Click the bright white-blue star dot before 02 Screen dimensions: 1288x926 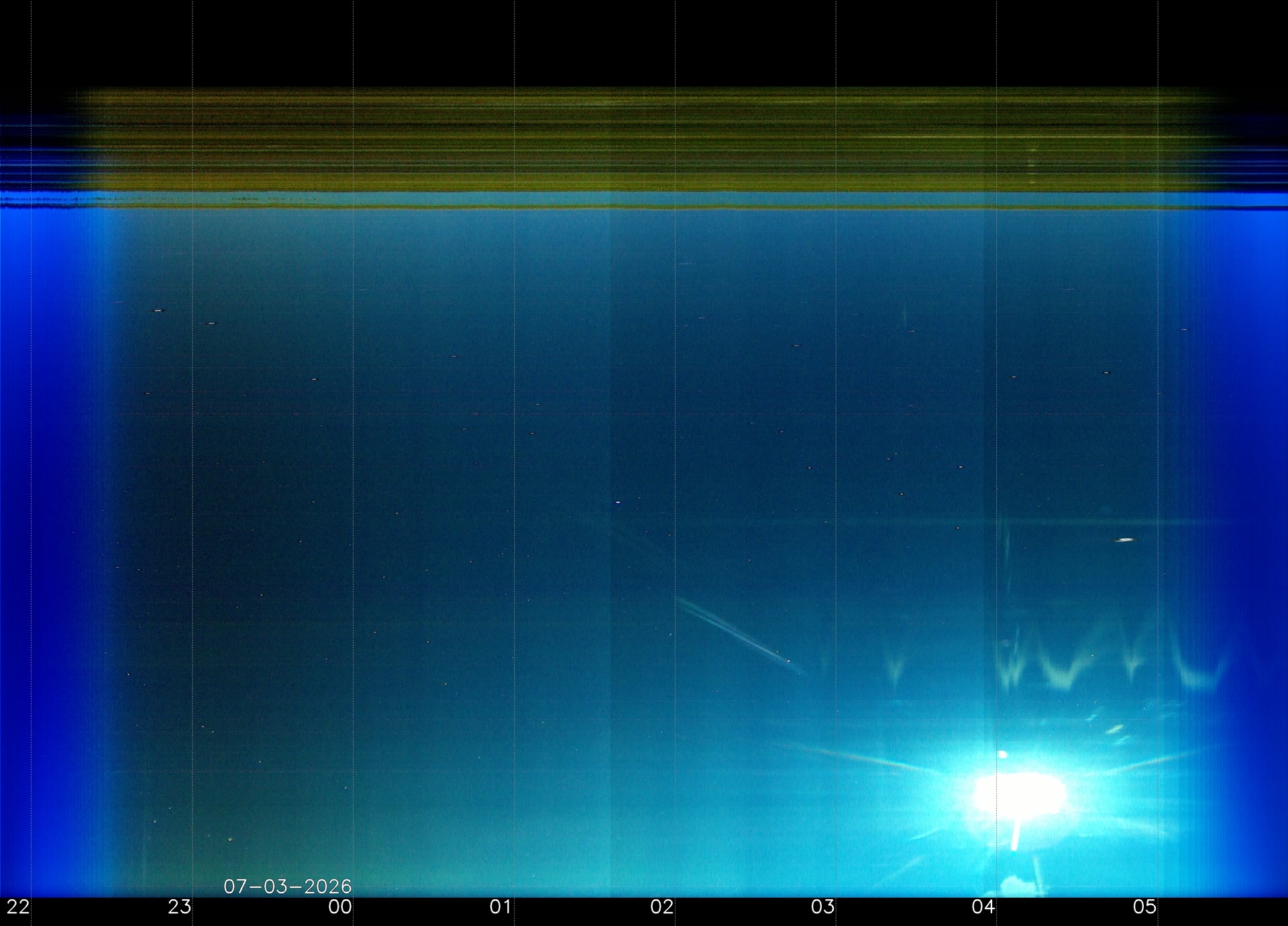(x=618, y=502)
